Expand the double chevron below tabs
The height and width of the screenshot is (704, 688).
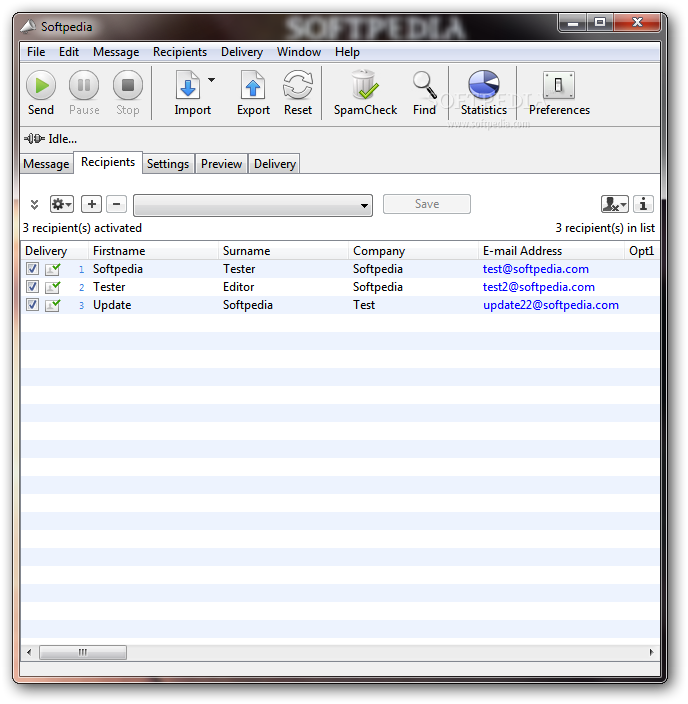(x=34, y=205)
